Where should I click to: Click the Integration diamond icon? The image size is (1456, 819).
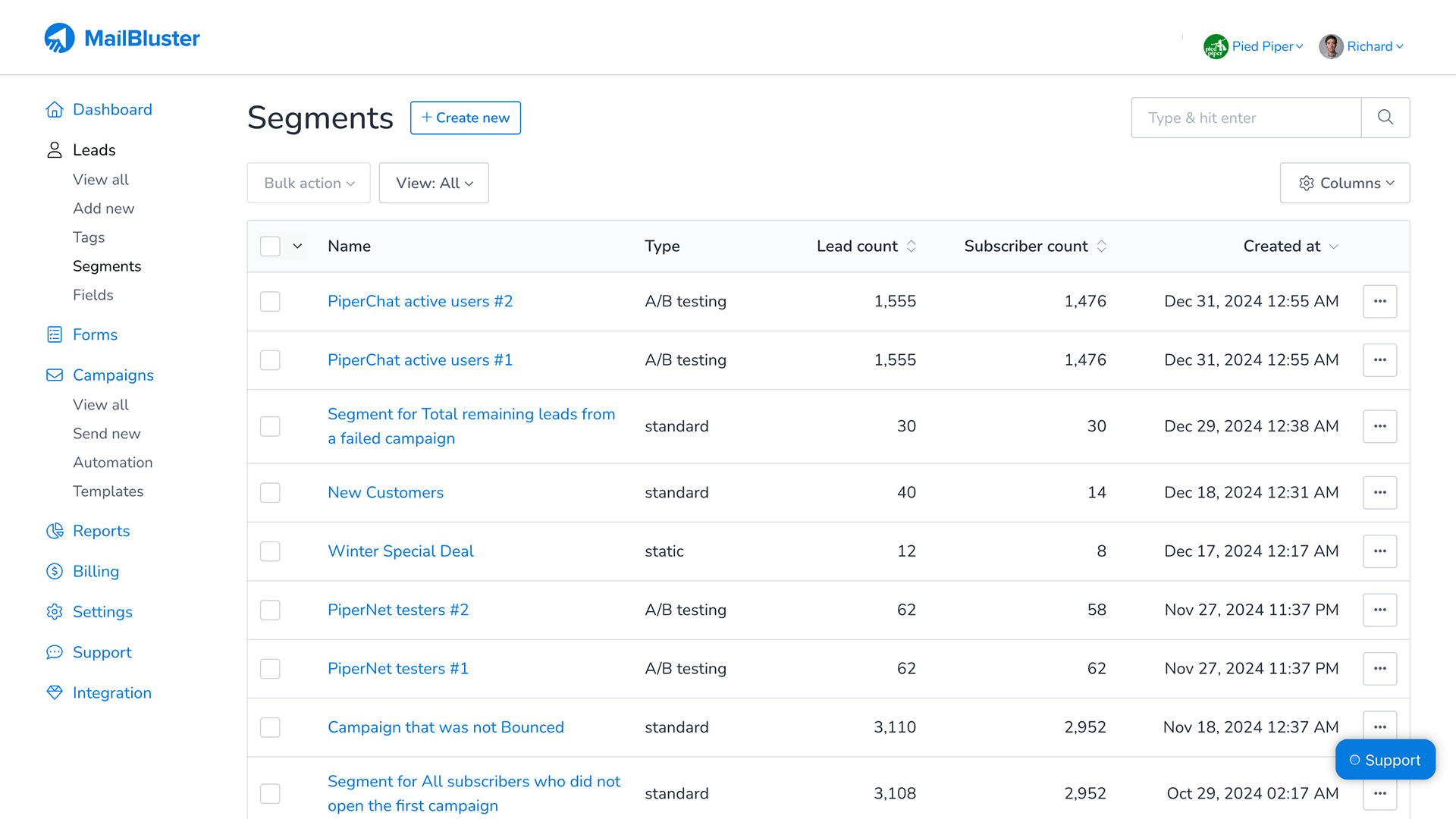point(55,692)
